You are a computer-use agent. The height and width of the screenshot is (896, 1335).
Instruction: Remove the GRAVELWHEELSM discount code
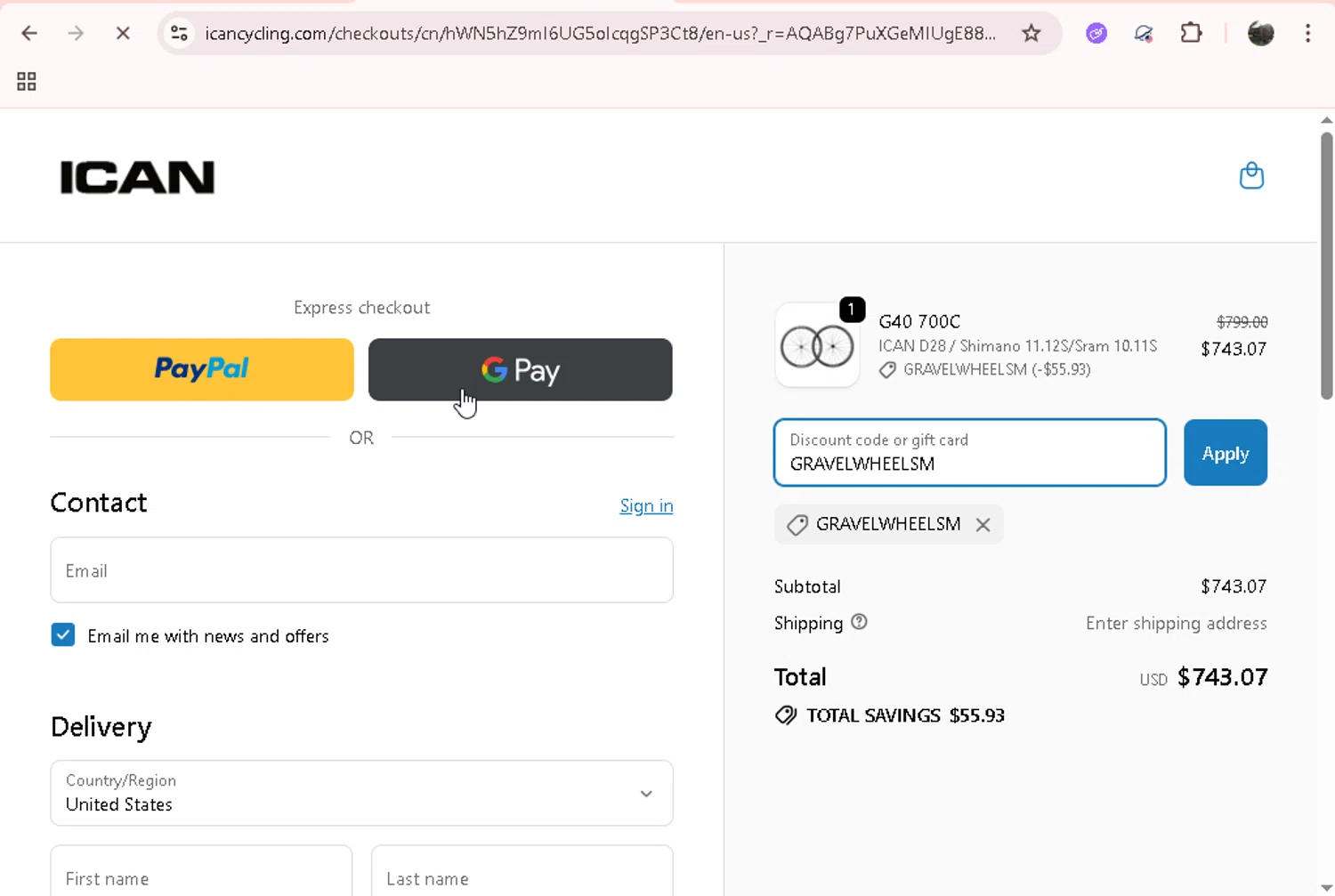tap(983, 525)
